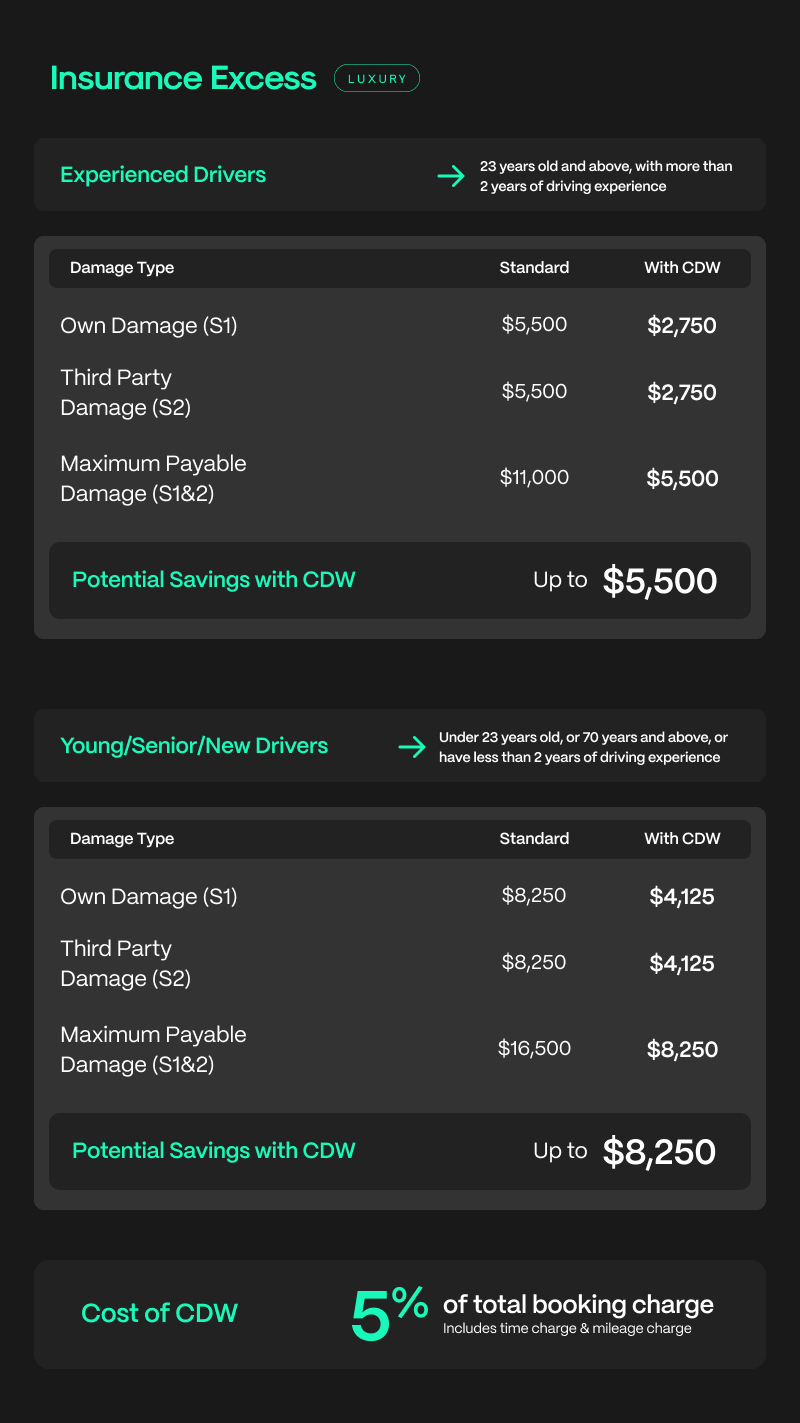Click Potential Savings with CDW in first table
This screenshot has height=1423, width=800.
point(214,580)
